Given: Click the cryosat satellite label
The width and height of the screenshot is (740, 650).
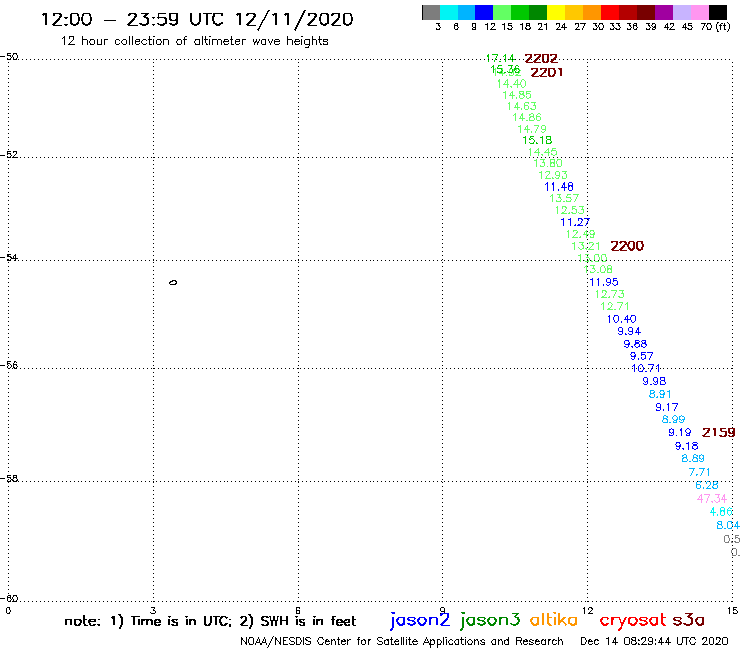Looking at the screenshot, I should tap(633, 620).
